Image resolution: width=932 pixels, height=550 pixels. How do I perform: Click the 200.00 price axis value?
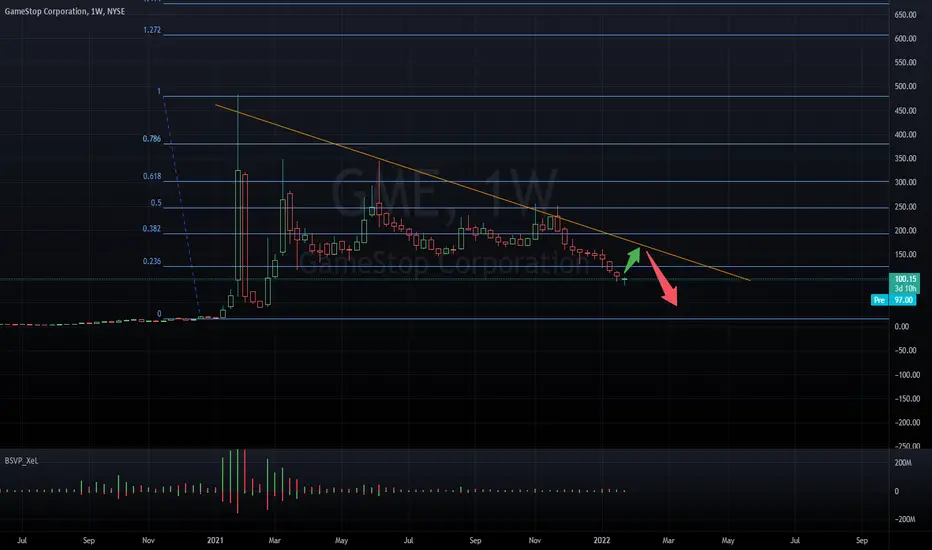tap(905, 231)
